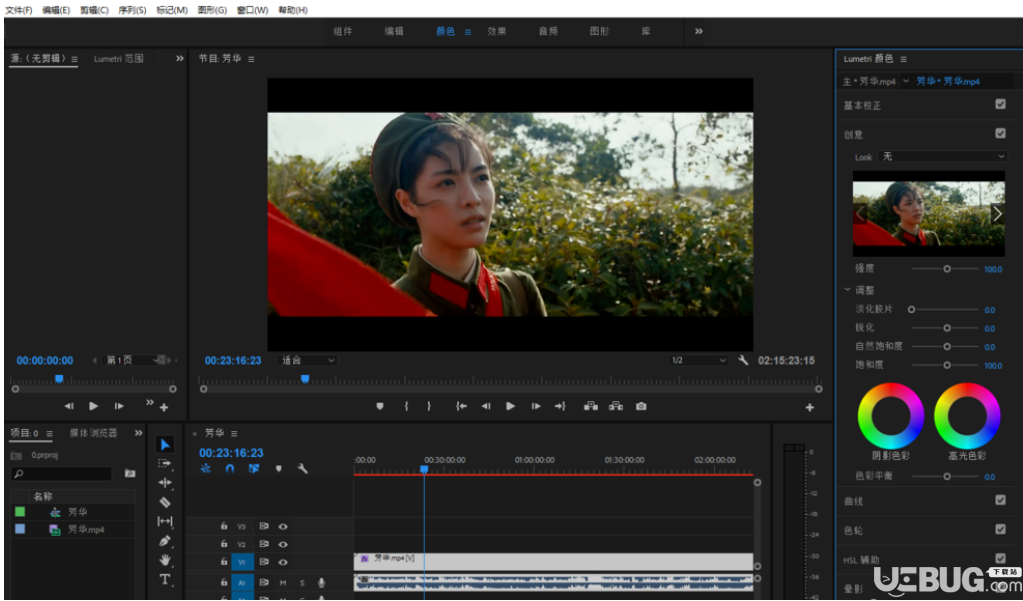Click the Lift button in program monitor
This screenshot has width=1023, height=601.
click(x=590, y=406)
